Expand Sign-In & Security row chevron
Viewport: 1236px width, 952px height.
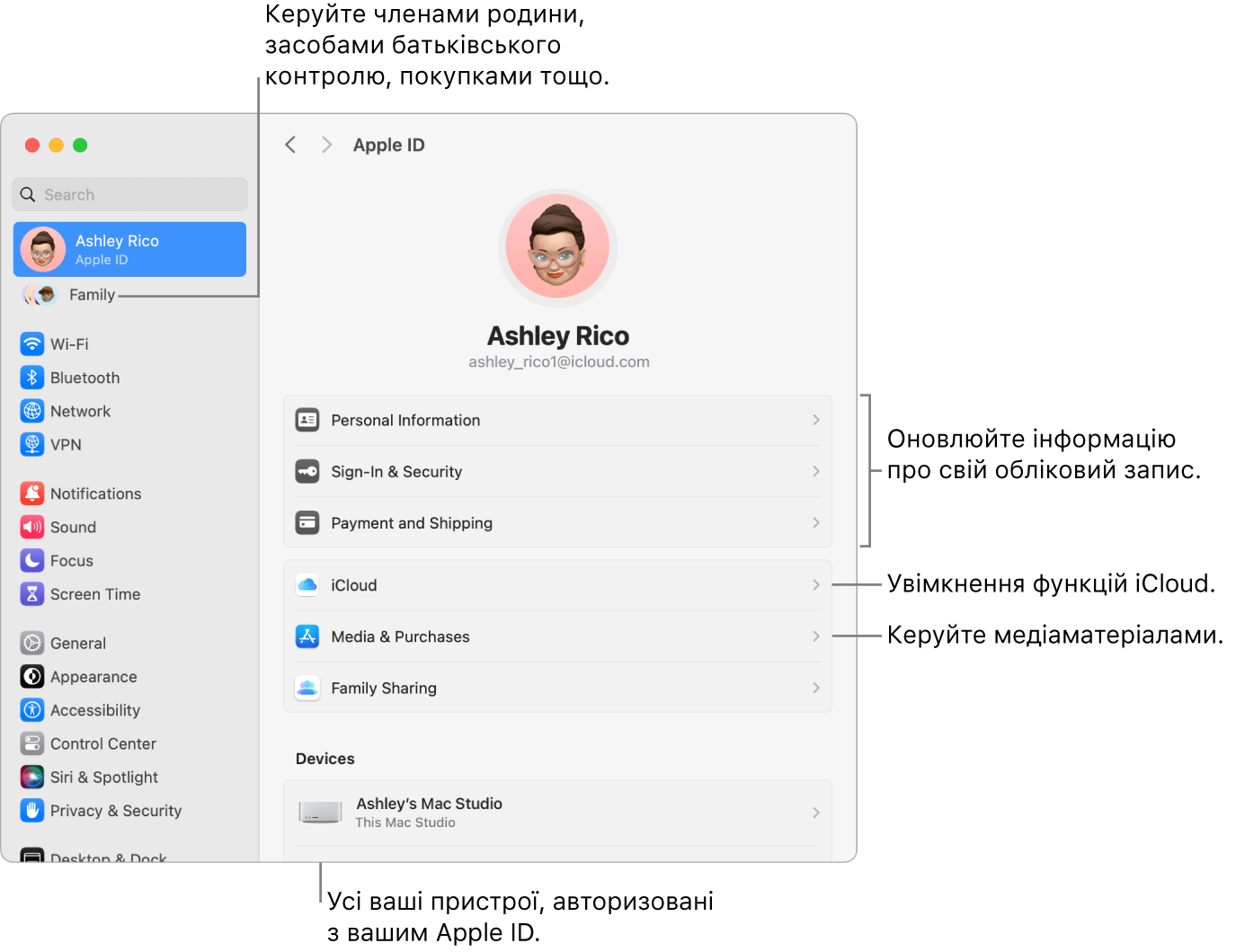click(816, 471)
